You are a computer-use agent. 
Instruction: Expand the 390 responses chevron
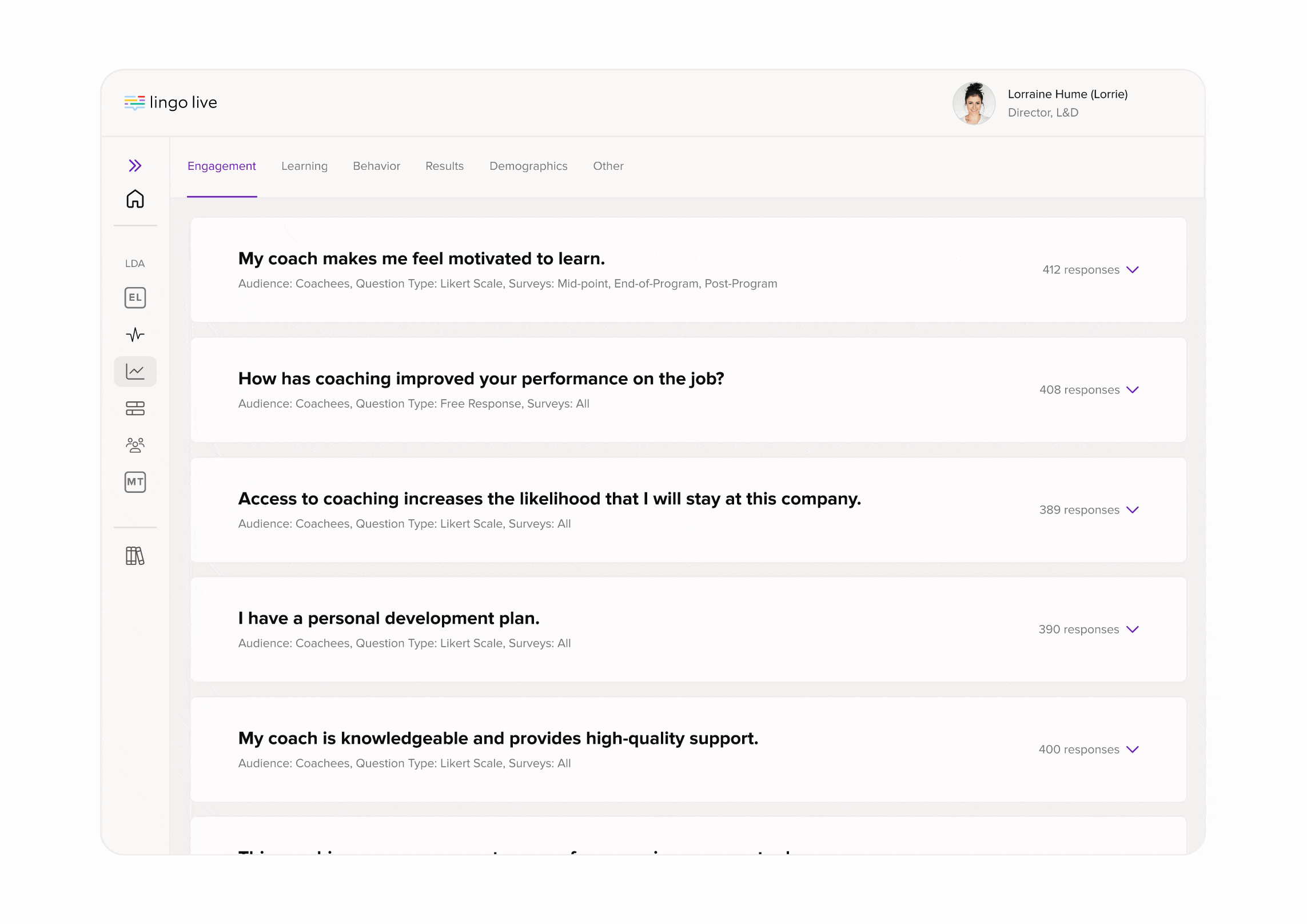click(1132, 630)
